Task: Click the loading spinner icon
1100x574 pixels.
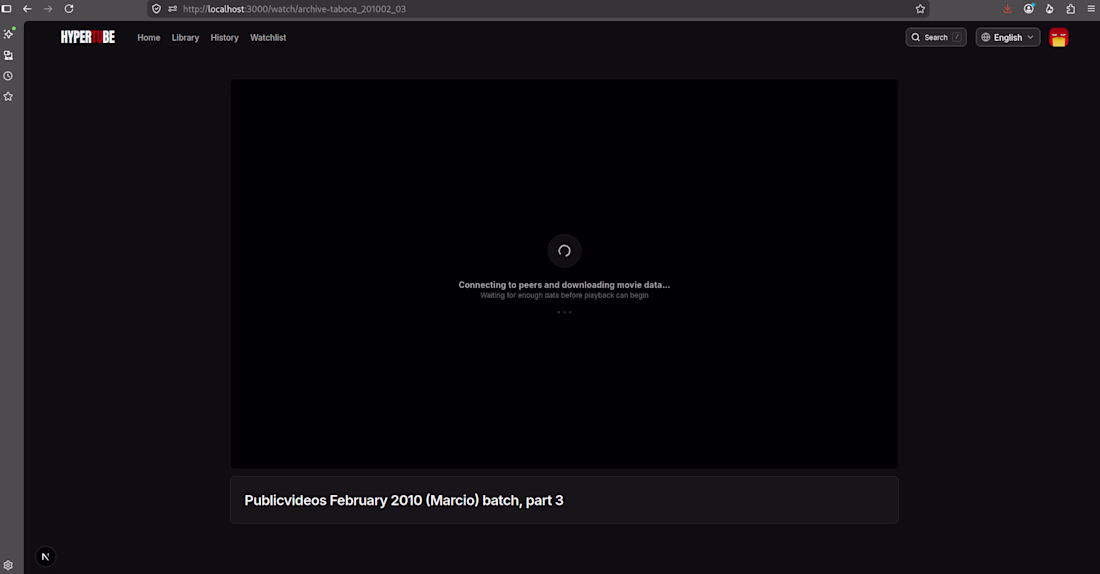Action: (x=564, y=251)
